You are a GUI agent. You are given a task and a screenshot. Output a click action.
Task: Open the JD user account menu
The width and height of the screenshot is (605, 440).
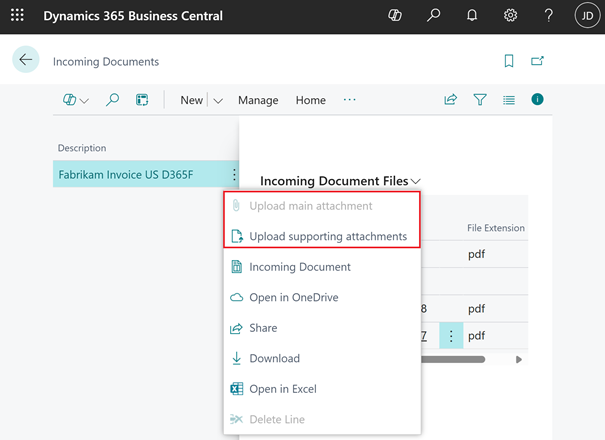tap(587, 15)
